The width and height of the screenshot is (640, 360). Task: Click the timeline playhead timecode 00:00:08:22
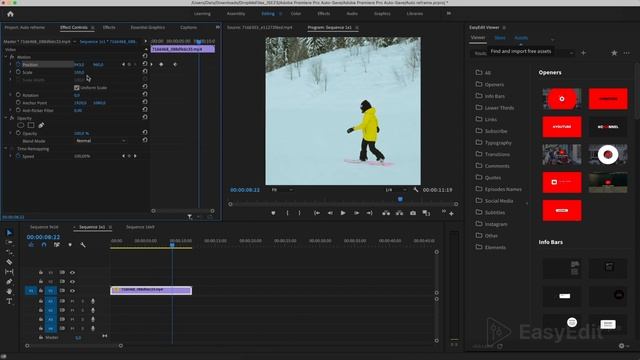tap(43, 237)
